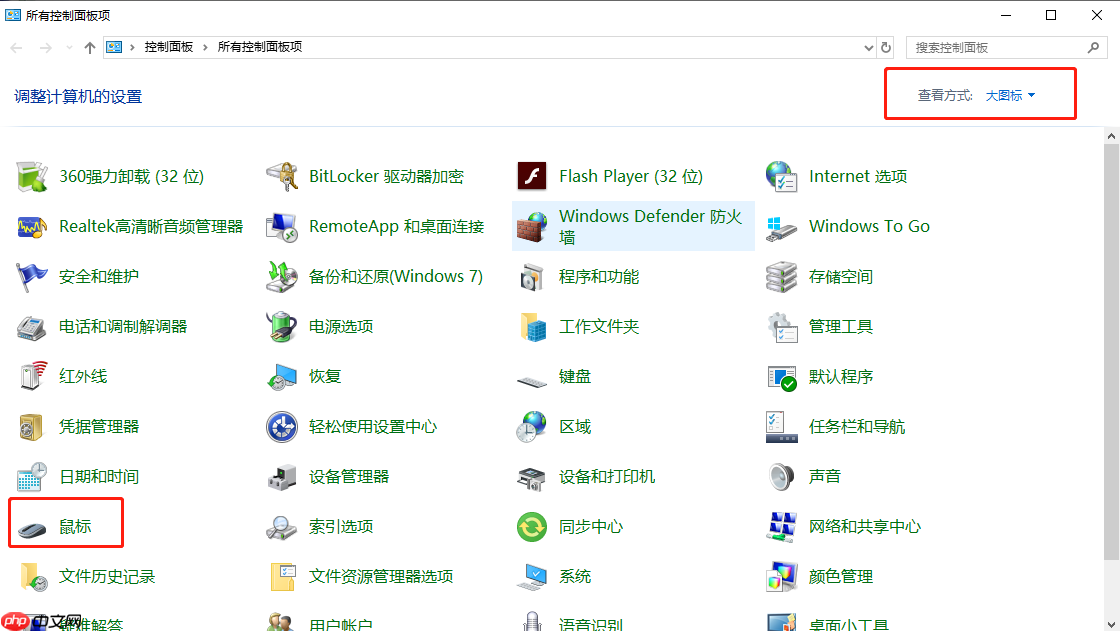
Task: Expand address bar history dropdown arrow
Action: click(869, 48)
